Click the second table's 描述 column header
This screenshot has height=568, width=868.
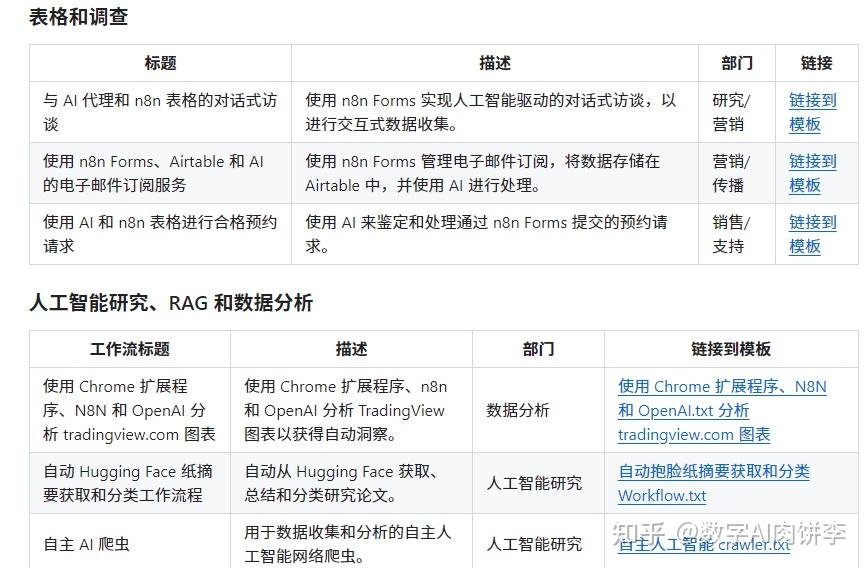(x=352, y=349)
